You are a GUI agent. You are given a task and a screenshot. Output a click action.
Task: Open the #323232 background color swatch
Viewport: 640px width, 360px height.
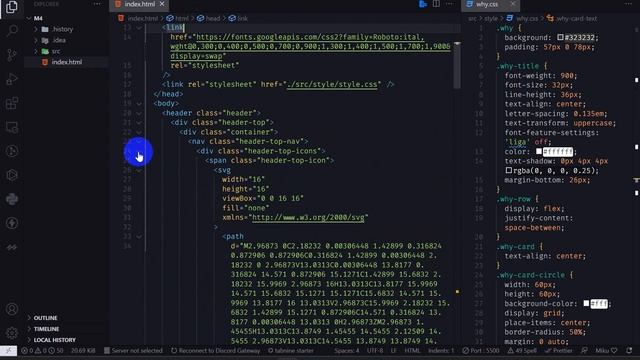(560, 37)
